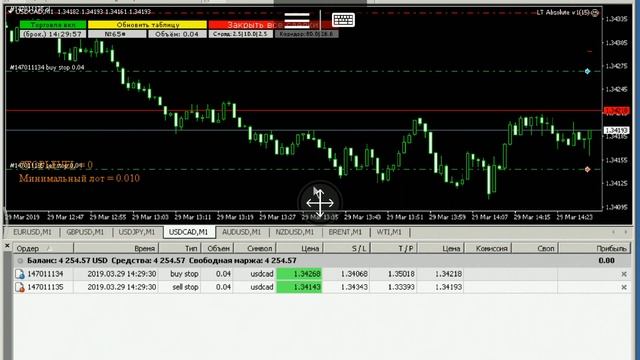
Task: Delete pending order 147011134 with its X
Action: [624, 274]
